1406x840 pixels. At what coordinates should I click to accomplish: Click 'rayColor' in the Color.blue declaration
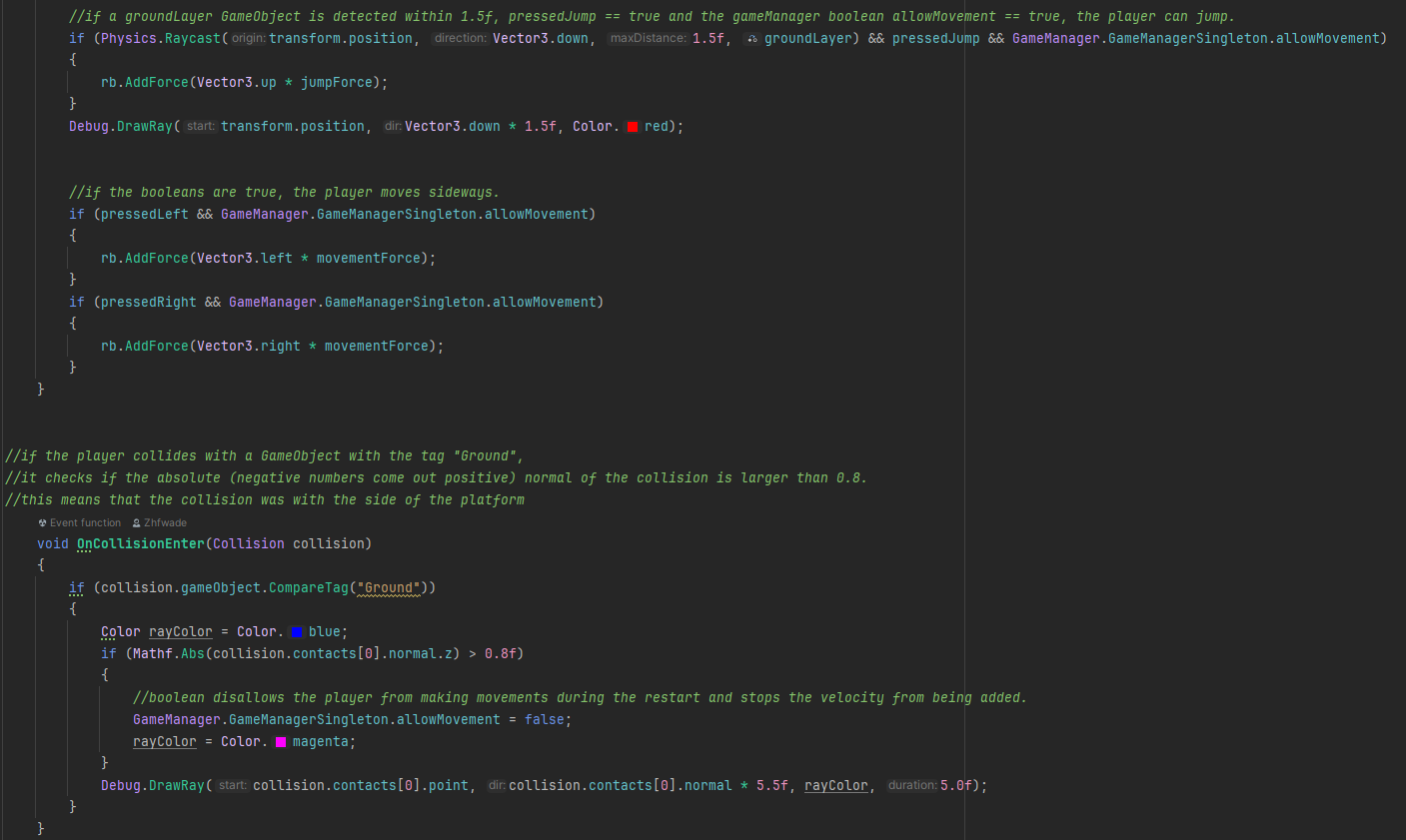tap(181, 631)
